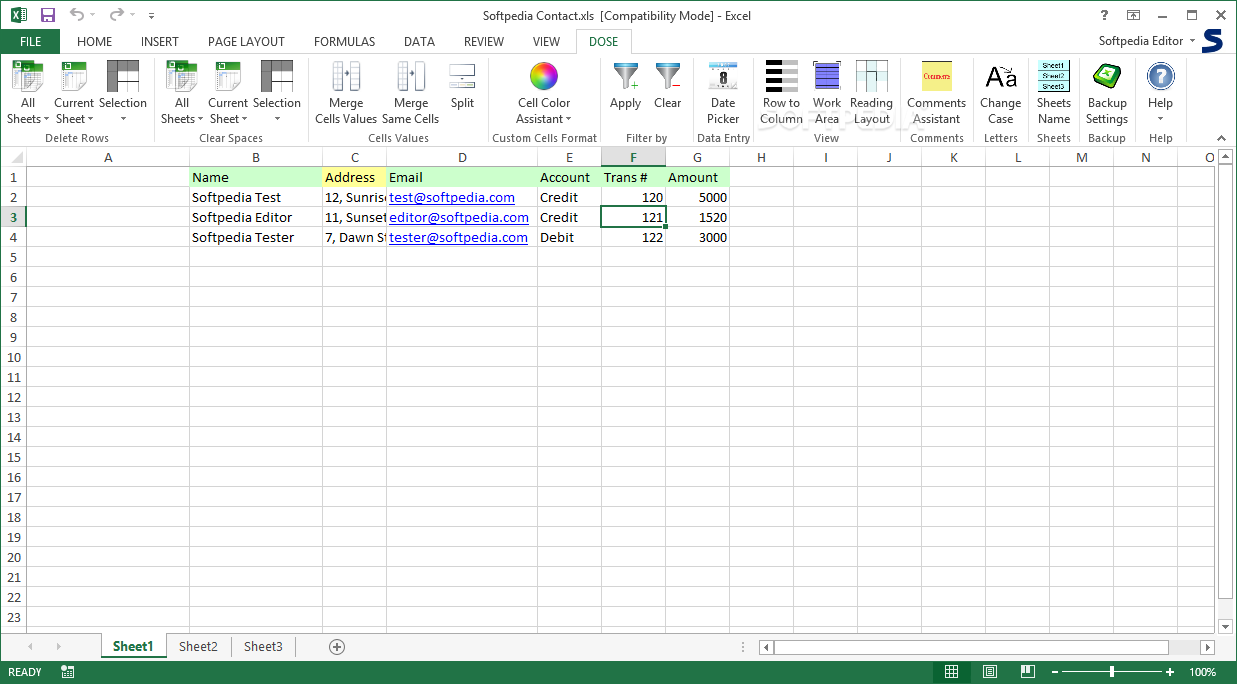1237x684 pixels.
Task: Click the DOSE Help icon
Action: [1160, 76]
